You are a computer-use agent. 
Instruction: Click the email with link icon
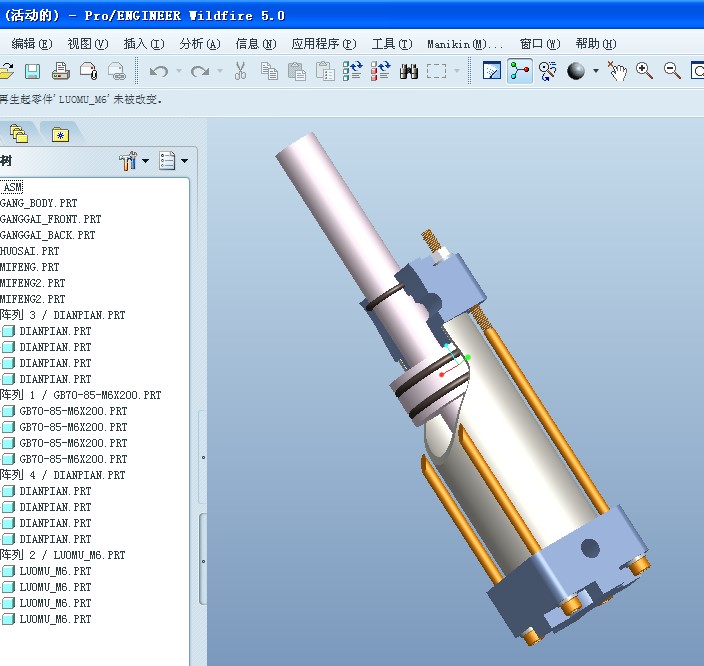pos(117,71)
